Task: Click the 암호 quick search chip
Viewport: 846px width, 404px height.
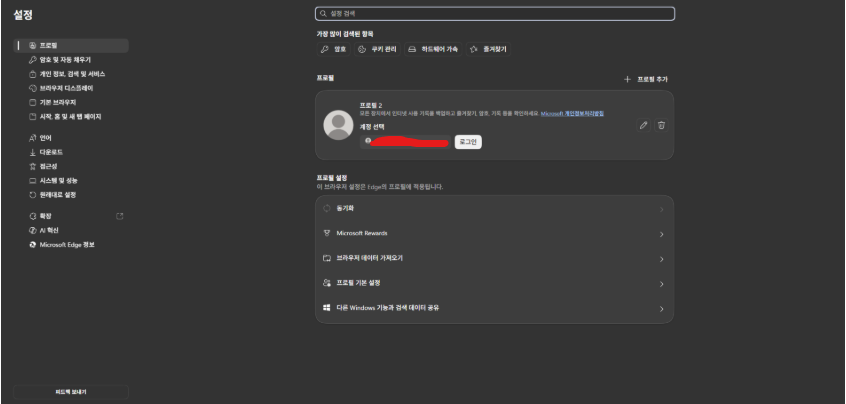Action: tap(333, 49)
